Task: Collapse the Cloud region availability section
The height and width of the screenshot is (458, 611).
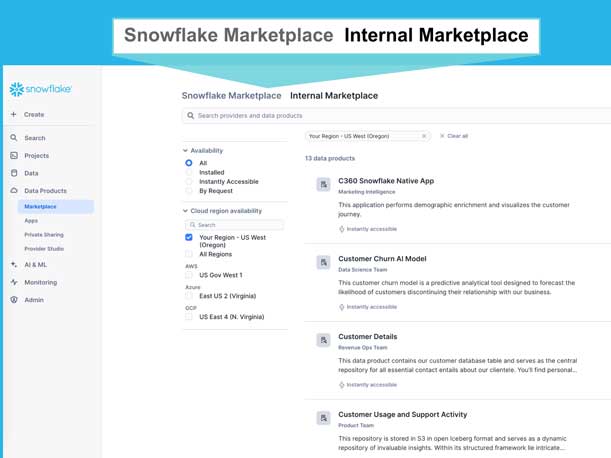Action: (x=185, y=211)
